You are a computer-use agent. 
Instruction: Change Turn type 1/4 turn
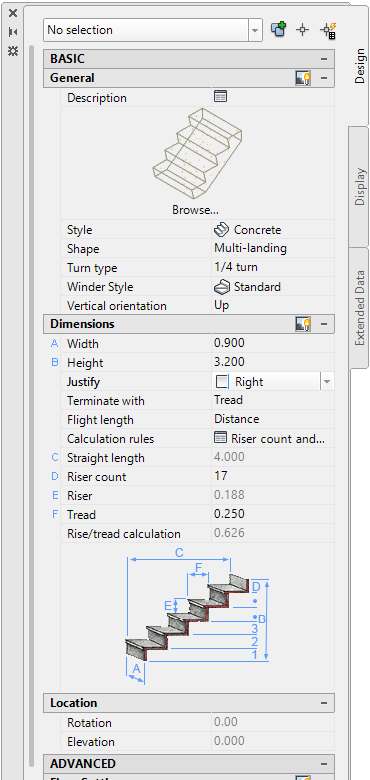(236, 267)
